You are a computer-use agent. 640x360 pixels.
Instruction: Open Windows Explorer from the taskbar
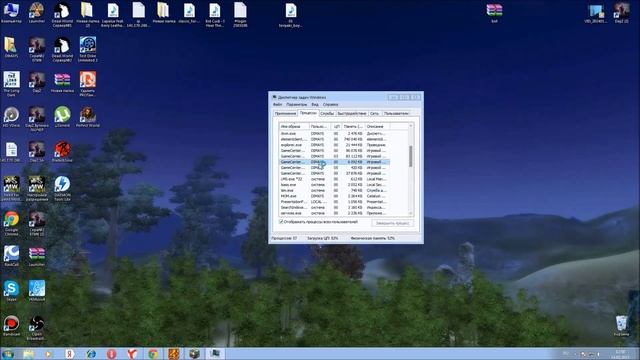29,353
